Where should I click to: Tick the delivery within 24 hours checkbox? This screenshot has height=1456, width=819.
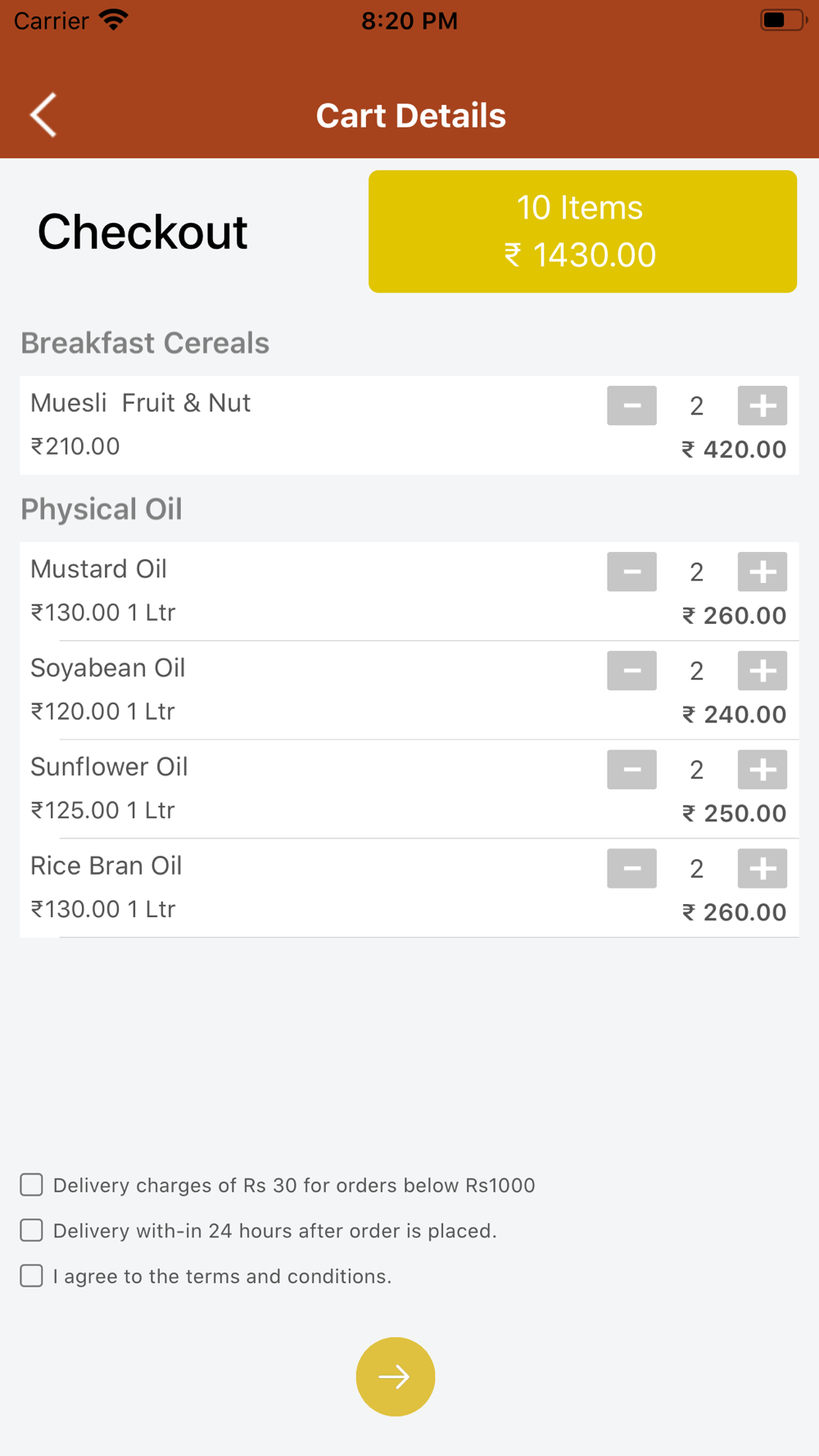[x=31, y=1230]
